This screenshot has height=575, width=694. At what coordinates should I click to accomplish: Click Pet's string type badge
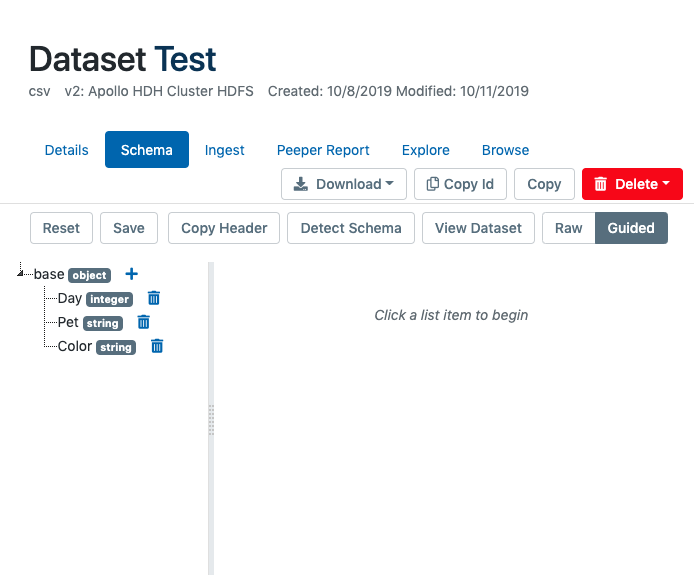(x=103, y=323)
